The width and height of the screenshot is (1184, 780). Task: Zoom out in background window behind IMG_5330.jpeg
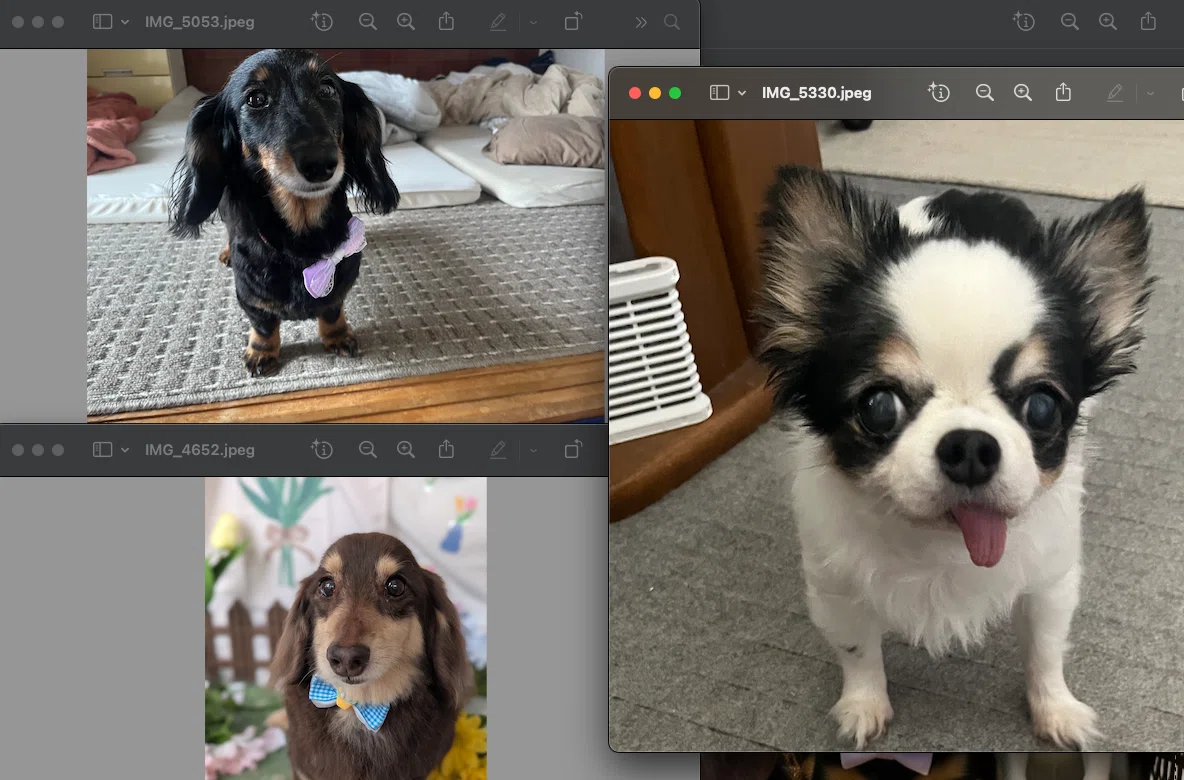[1069, 22]
